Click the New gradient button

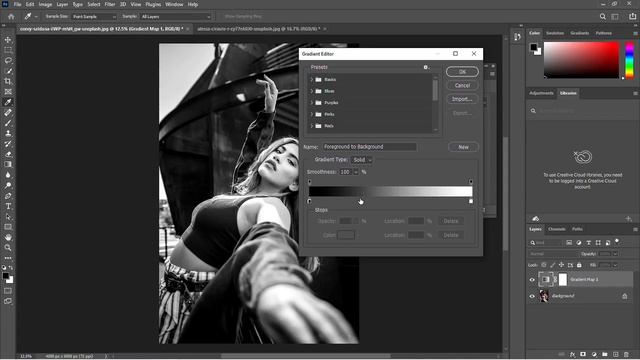(463, 147)
